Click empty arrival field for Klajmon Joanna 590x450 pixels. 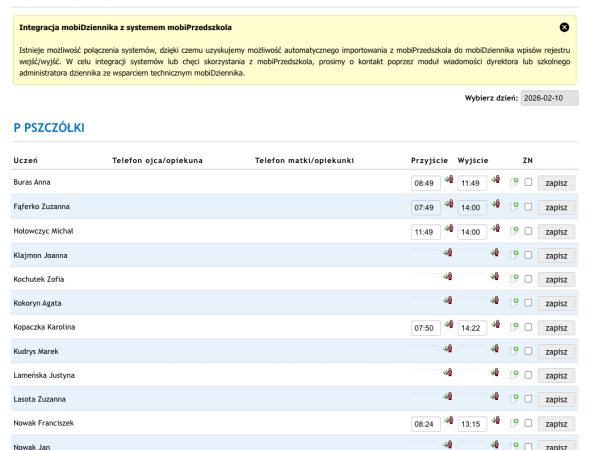[425, 253]
